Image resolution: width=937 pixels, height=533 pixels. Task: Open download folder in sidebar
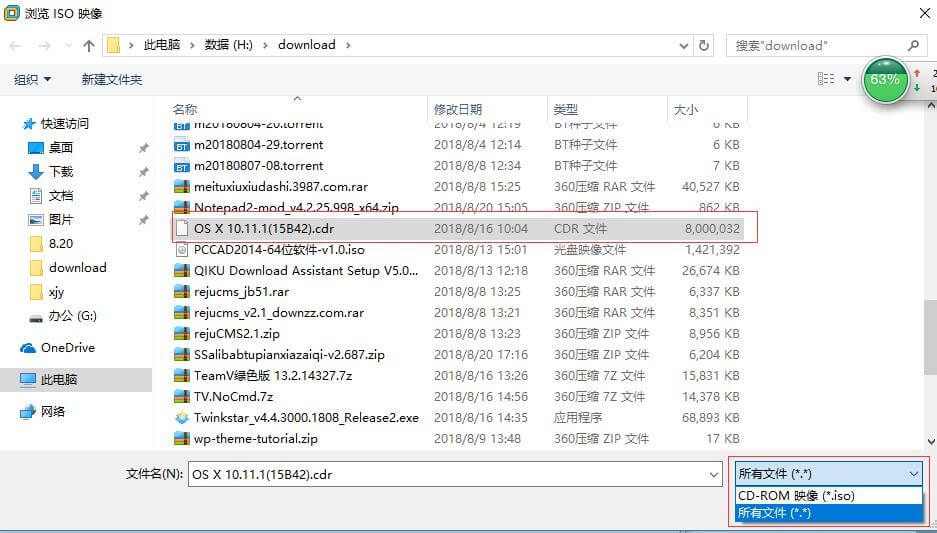point(78,268)
